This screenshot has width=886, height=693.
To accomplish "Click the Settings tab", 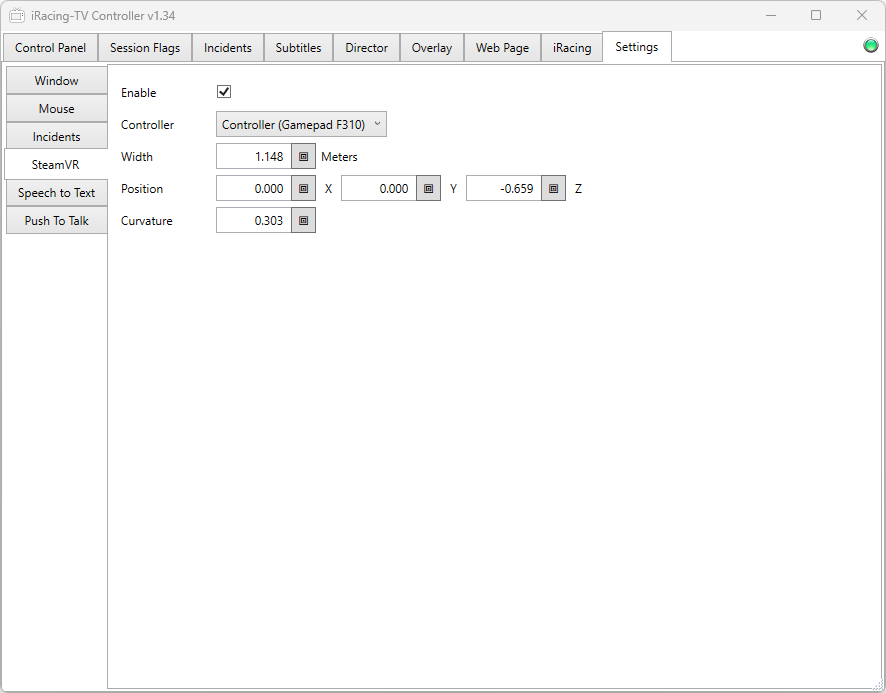I will pyautogui.click(x=637, y=47).
